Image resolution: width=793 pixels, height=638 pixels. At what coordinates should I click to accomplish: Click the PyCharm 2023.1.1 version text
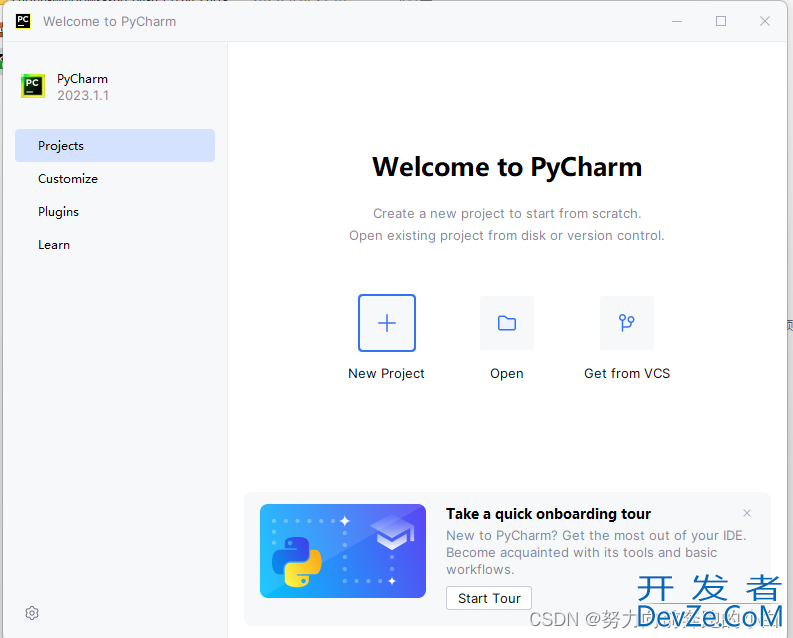point(83,96)
